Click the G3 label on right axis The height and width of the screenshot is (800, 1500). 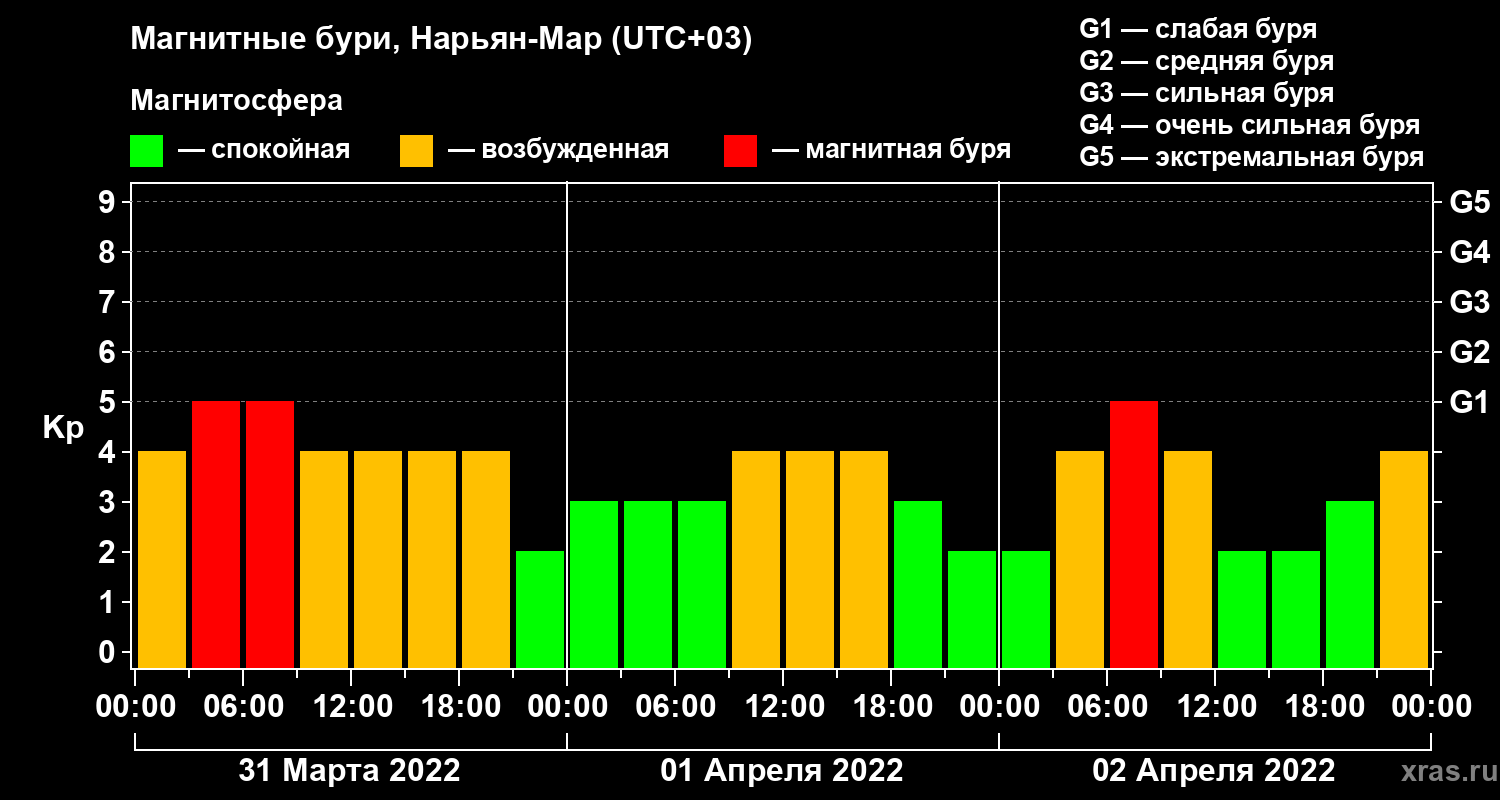1469,302
